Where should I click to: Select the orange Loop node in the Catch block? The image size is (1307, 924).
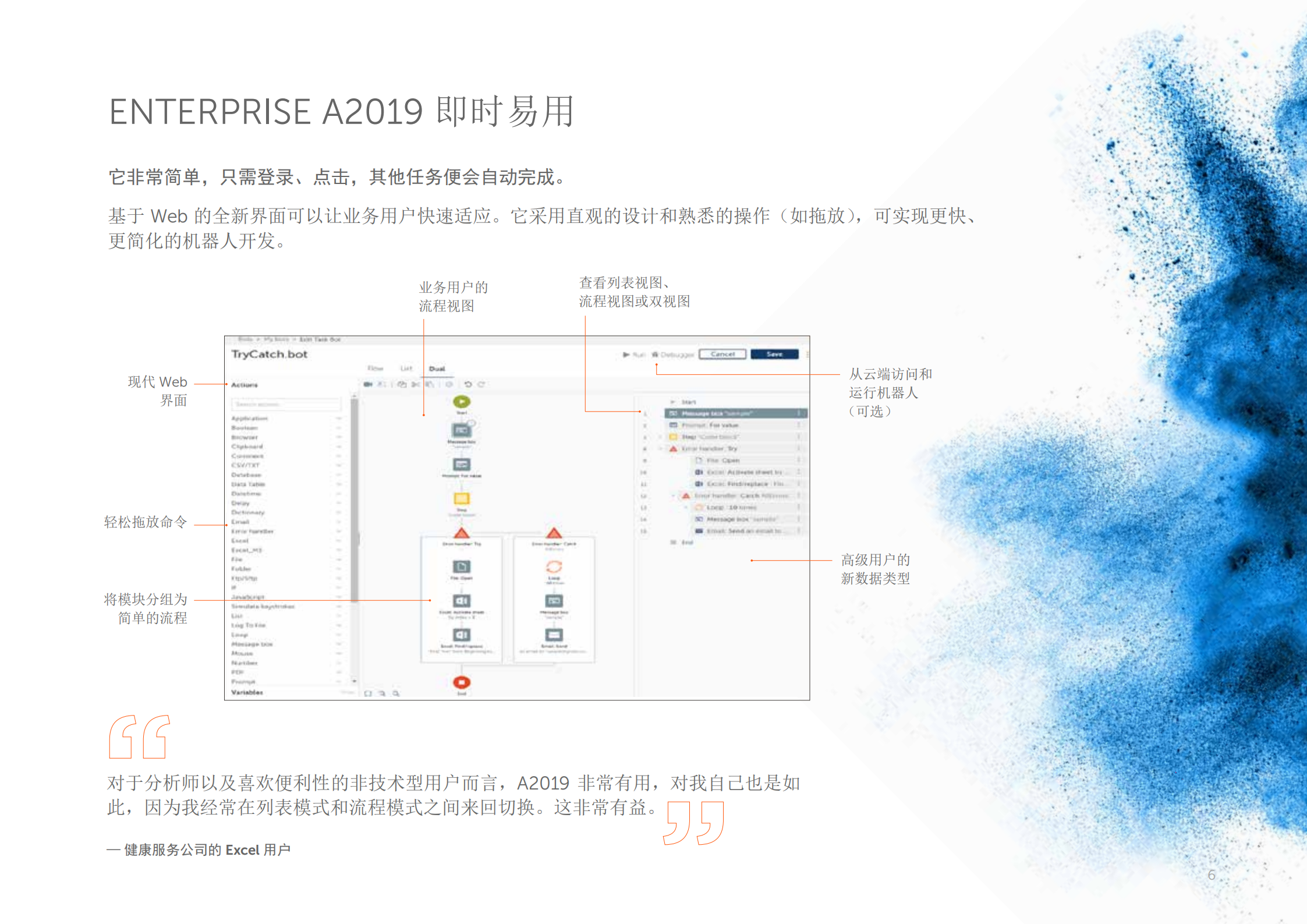click(x=555, y=568)
